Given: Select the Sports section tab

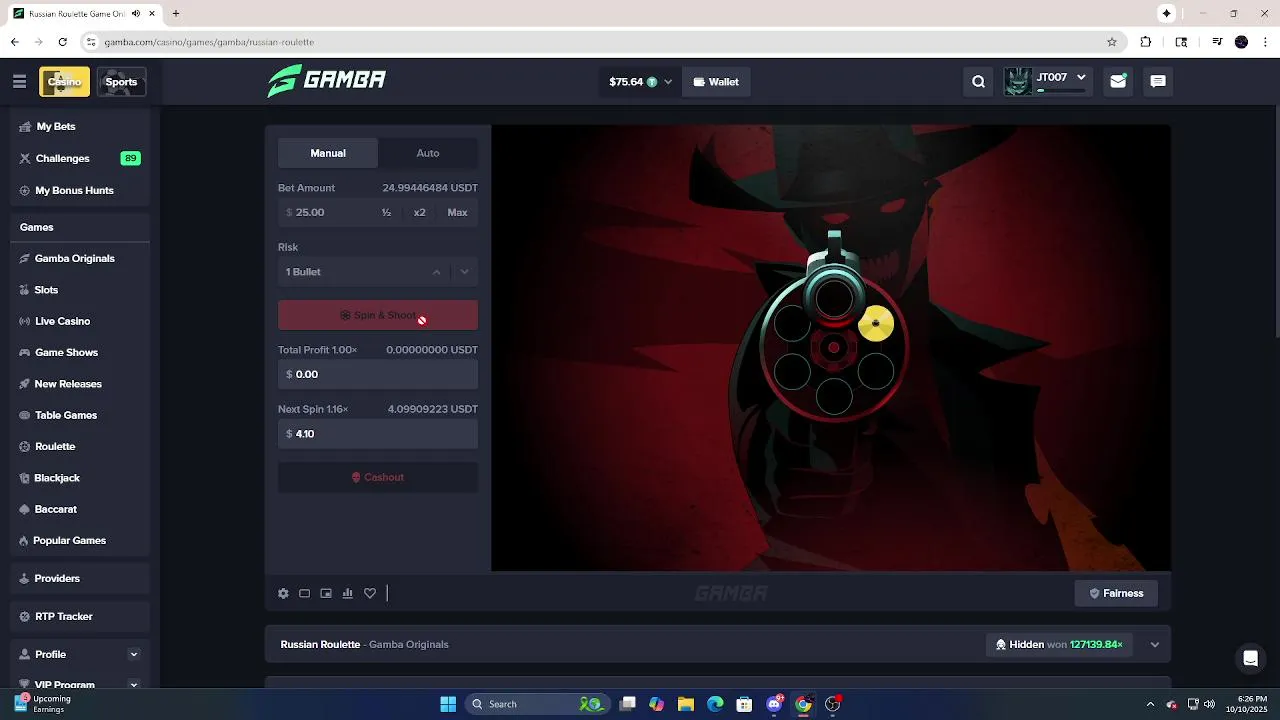Looking at the screenshot, I should point(121,82).
